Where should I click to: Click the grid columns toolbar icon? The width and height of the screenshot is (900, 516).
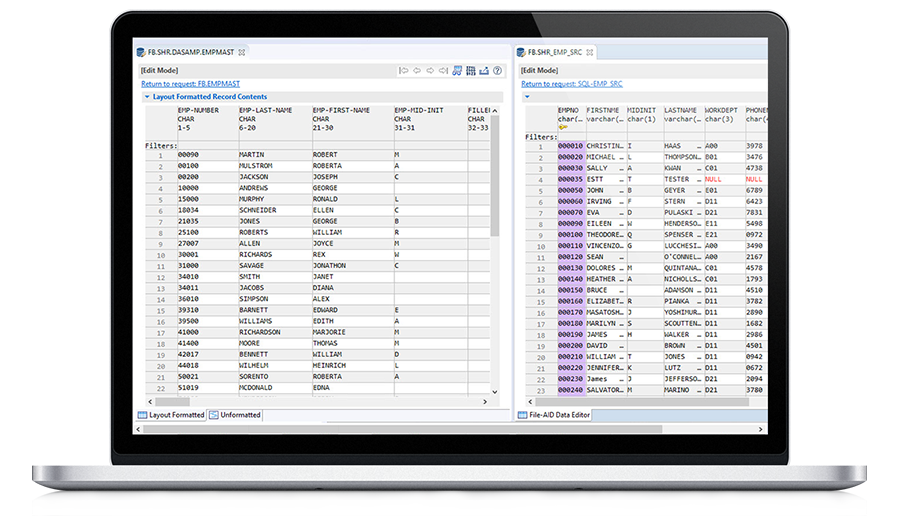[470, 70]
